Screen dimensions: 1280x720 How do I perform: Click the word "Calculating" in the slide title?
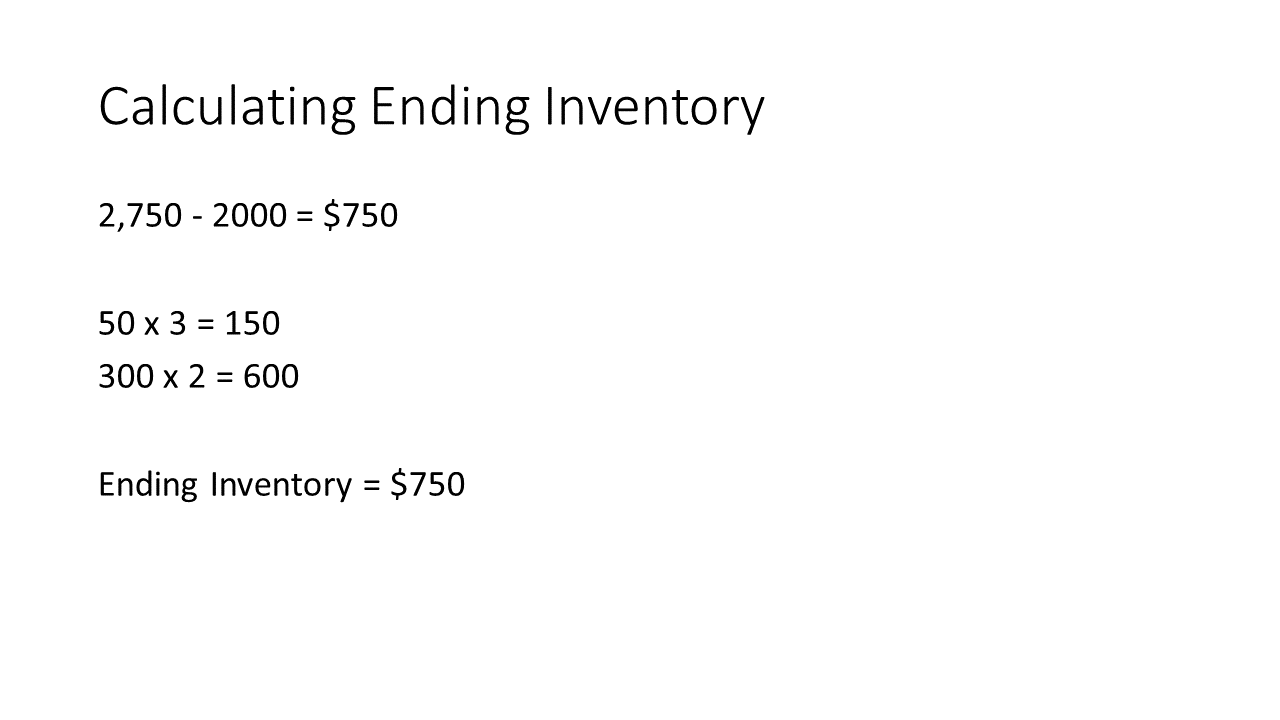coord(227,108)
